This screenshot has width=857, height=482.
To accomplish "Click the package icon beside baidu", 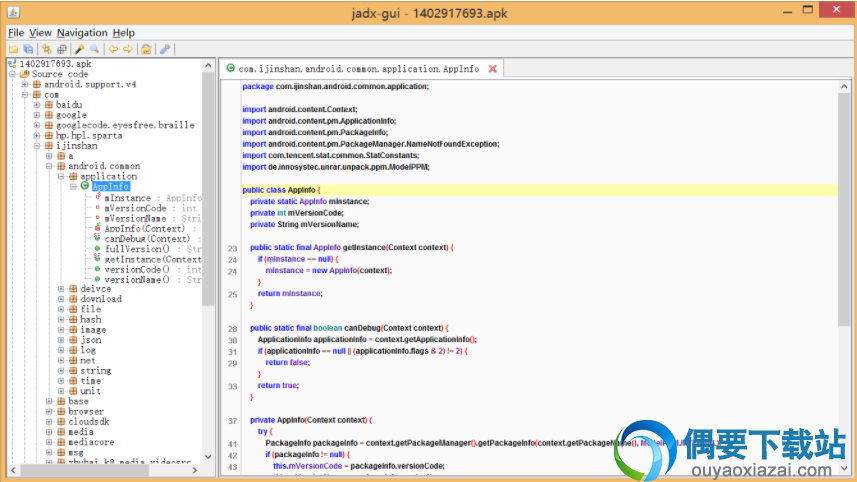I will [49, 104].
